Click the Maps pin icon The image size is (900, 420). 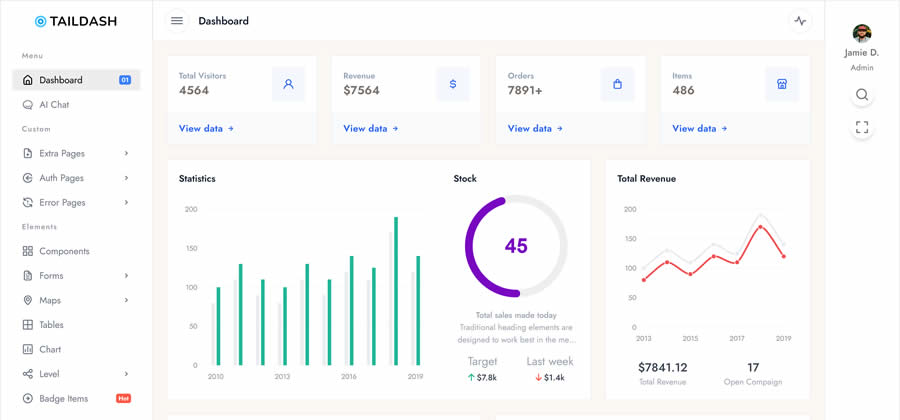click(x=28, y=301)
